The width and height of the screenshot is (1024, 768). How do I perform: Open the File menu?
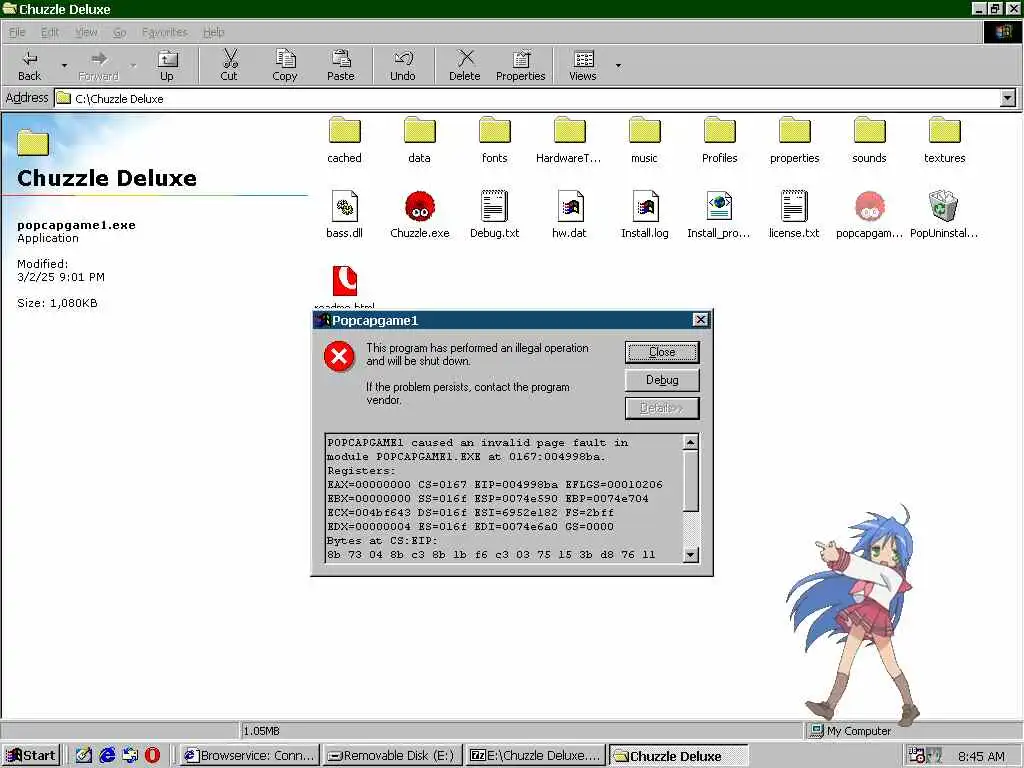point(17,32)
